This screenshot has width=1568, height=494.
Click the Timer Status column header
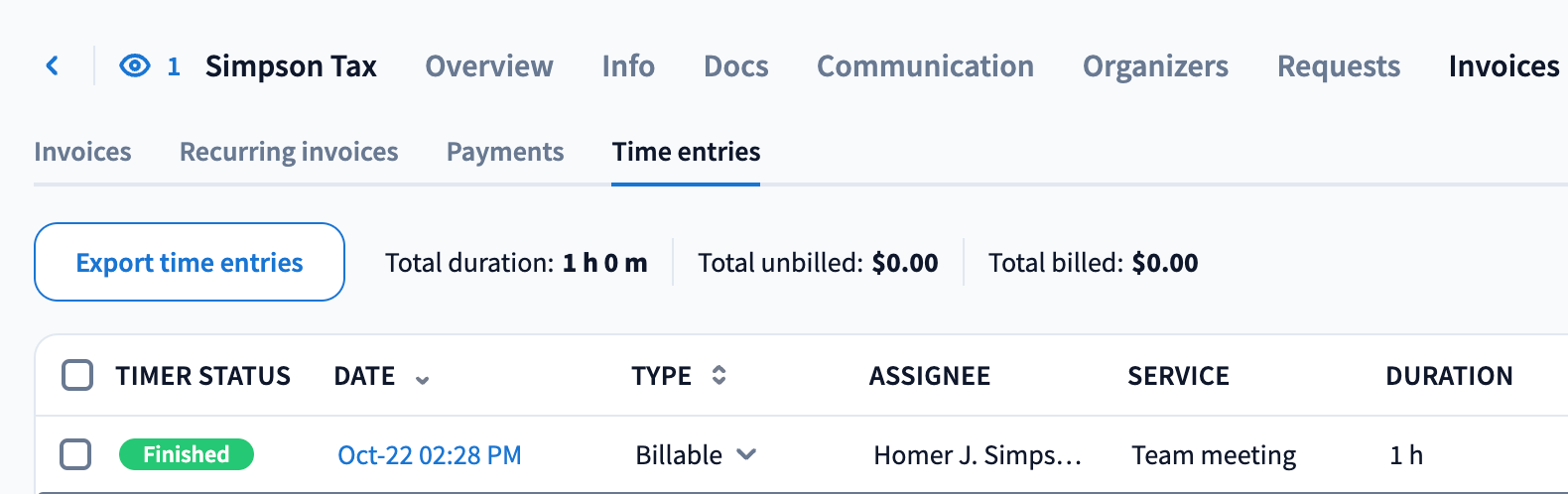coord(202,376)
